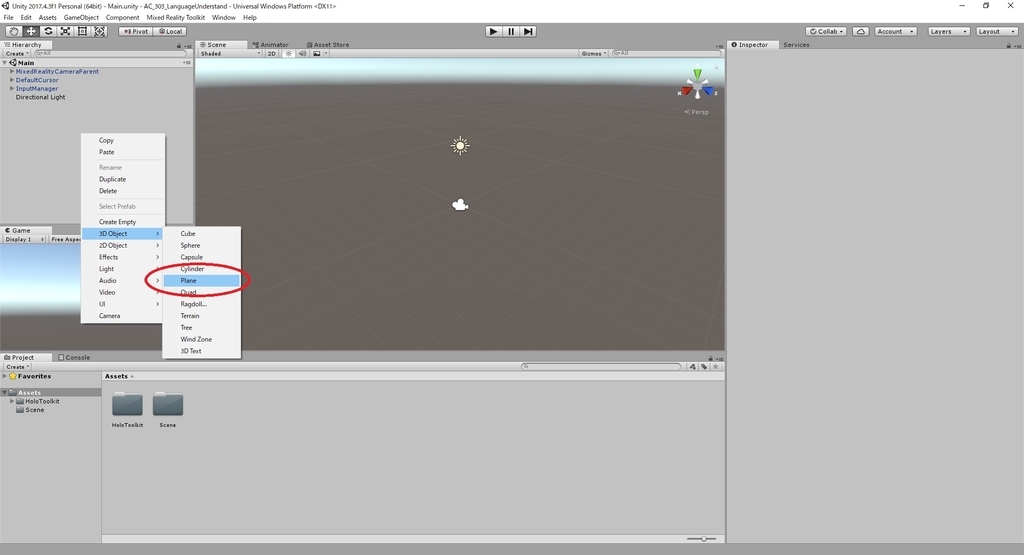
Task: Open the Collab dropdown
Action: [x=827, y=31]
